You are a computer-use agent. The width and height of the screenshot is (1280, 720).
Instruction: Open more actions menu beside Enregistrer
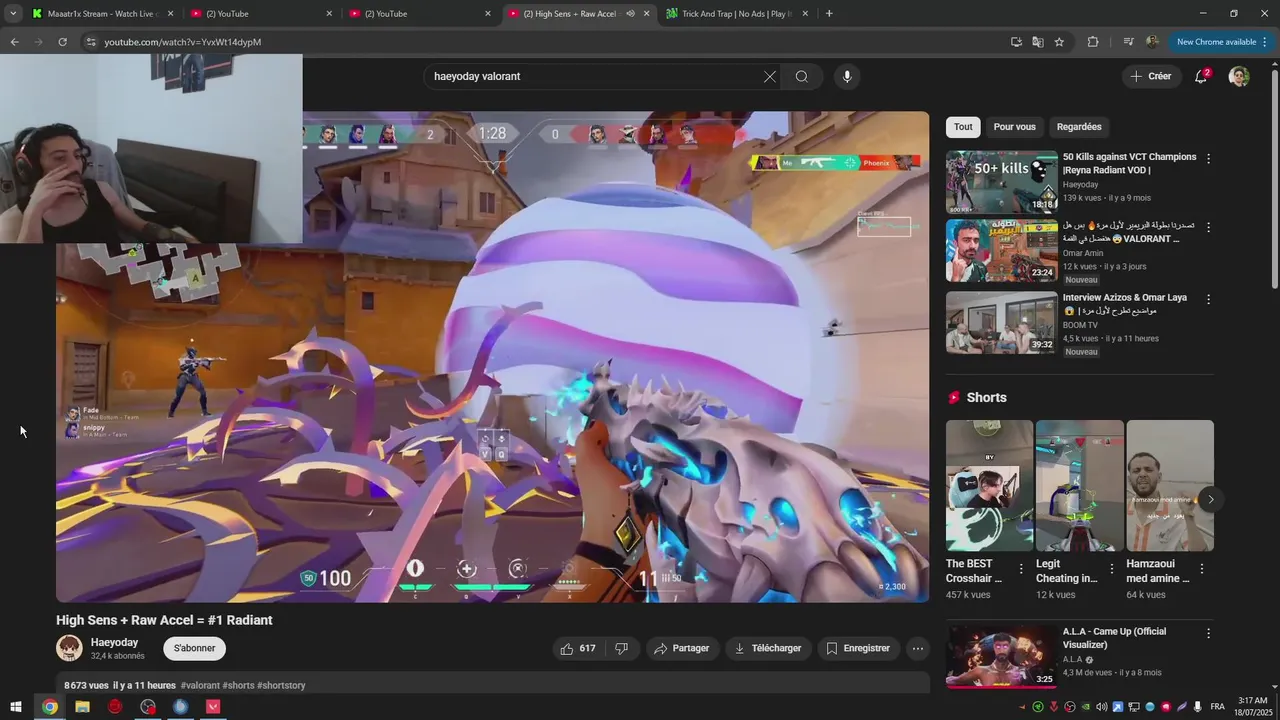coord(917,648)
